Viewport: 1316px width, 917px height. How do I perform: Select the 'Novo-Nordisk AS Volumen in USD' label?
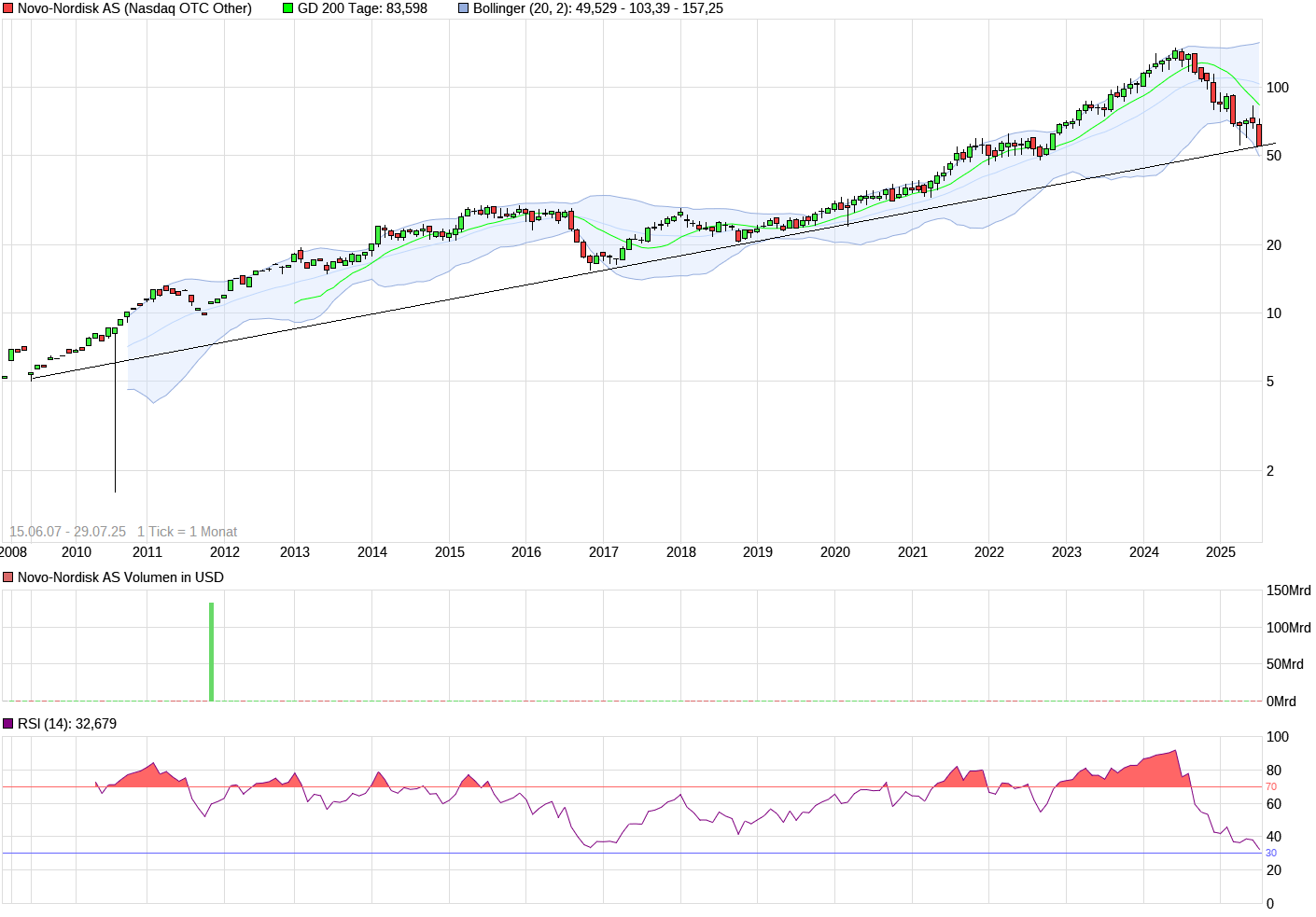[x=120, y=577]
